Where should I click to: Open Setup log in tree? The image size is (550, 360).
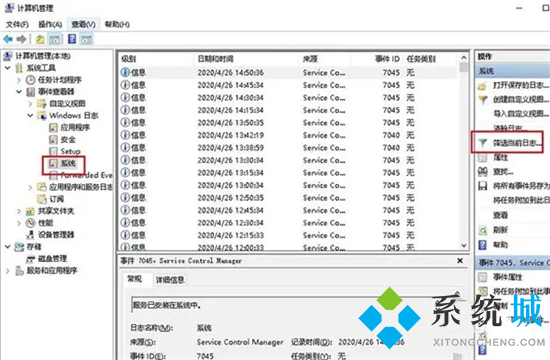[x=71, y=151]
